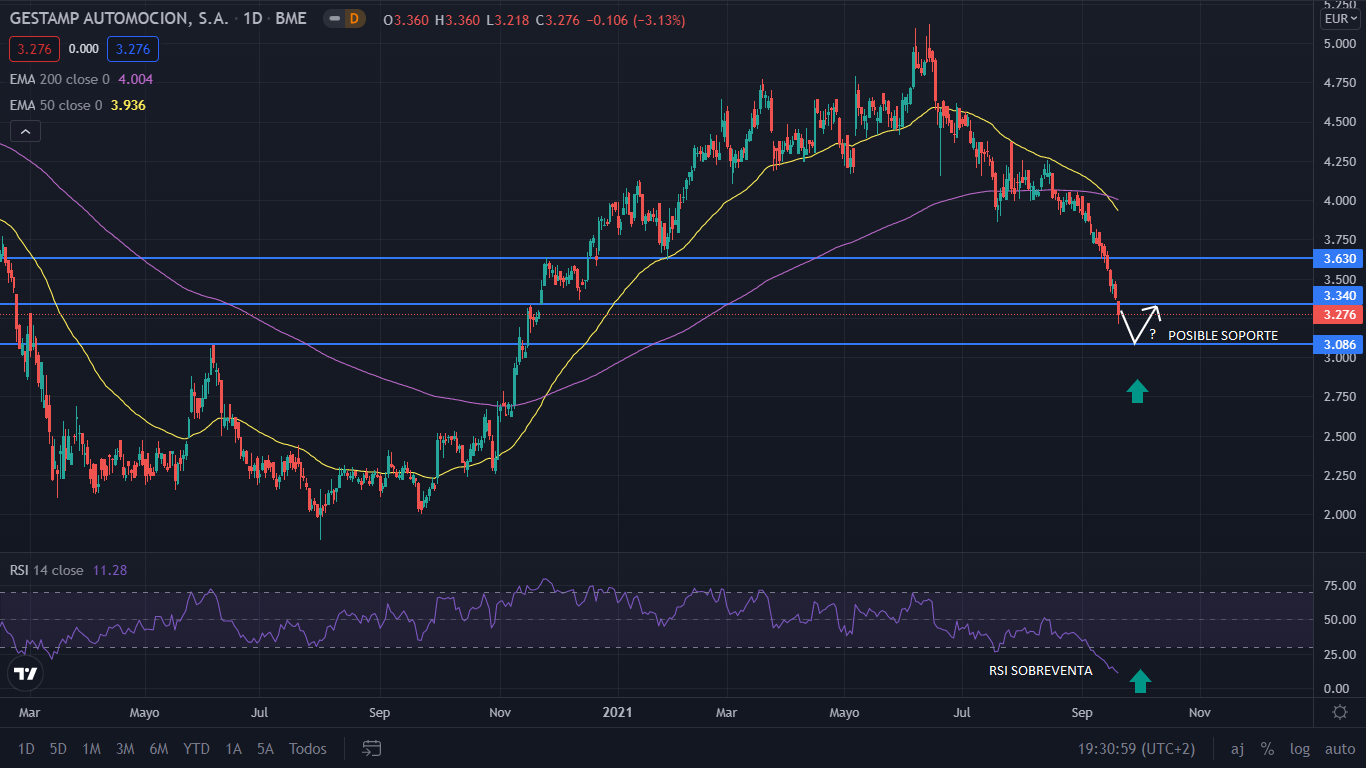The image size is (1366, 768).
Task: Select the 6M time range
Action: (158, 749)
